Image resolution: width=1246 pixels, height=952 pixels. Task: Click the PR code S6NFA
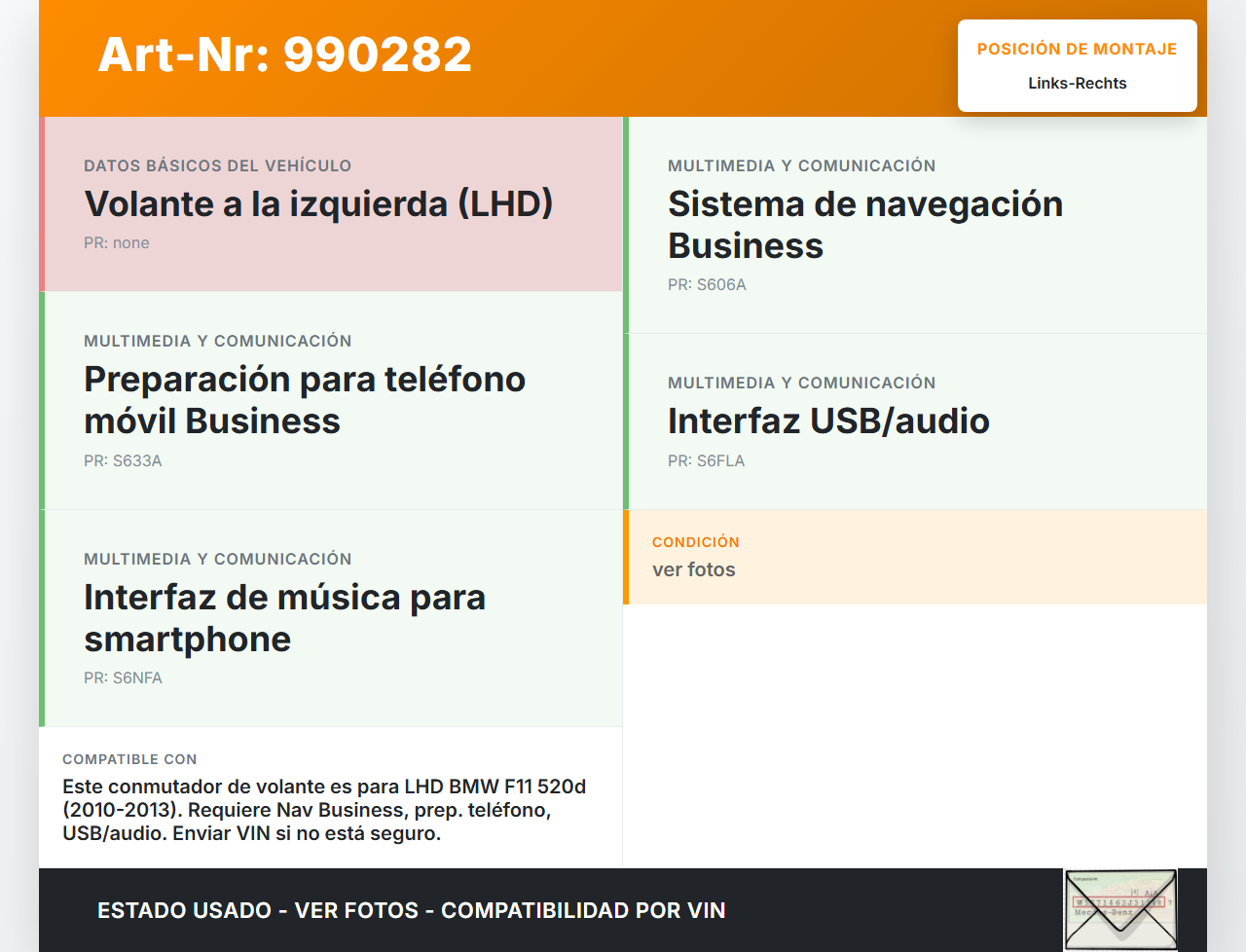tap(123, 678)
